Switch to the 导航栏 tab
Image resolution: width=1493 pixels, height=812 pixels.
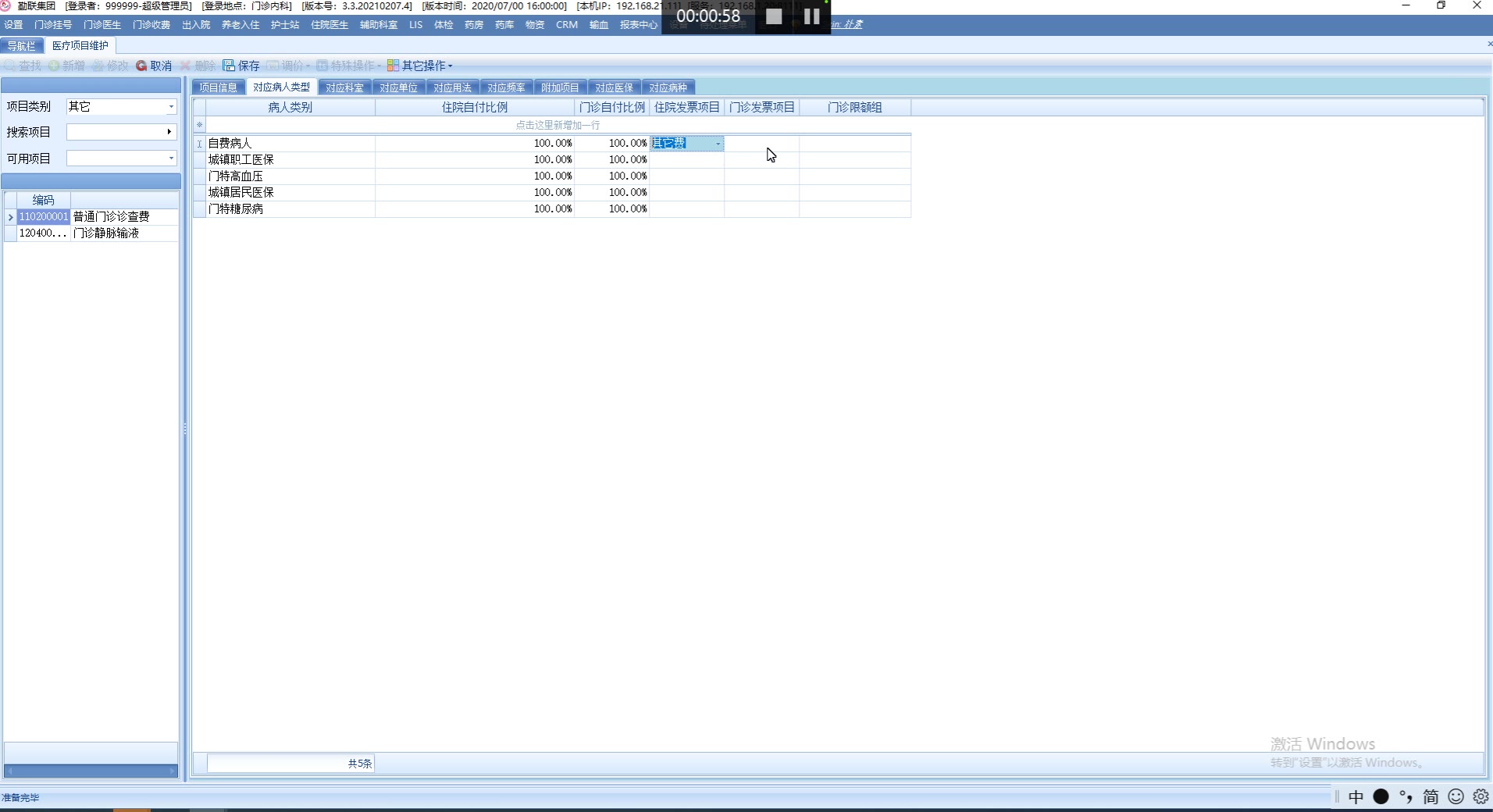22,46
